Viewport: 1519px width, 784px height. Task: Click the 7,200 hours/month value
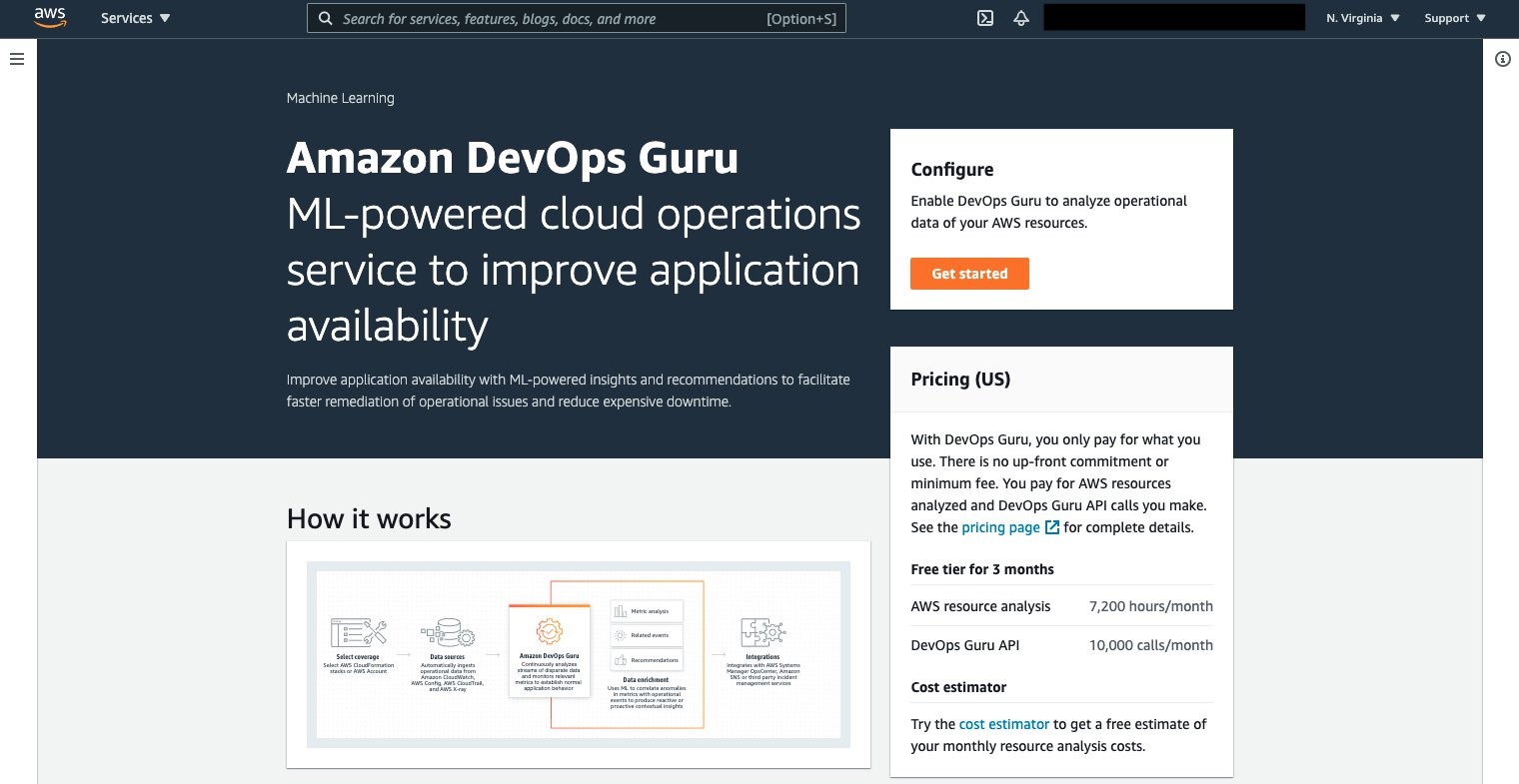point(1151,606)
